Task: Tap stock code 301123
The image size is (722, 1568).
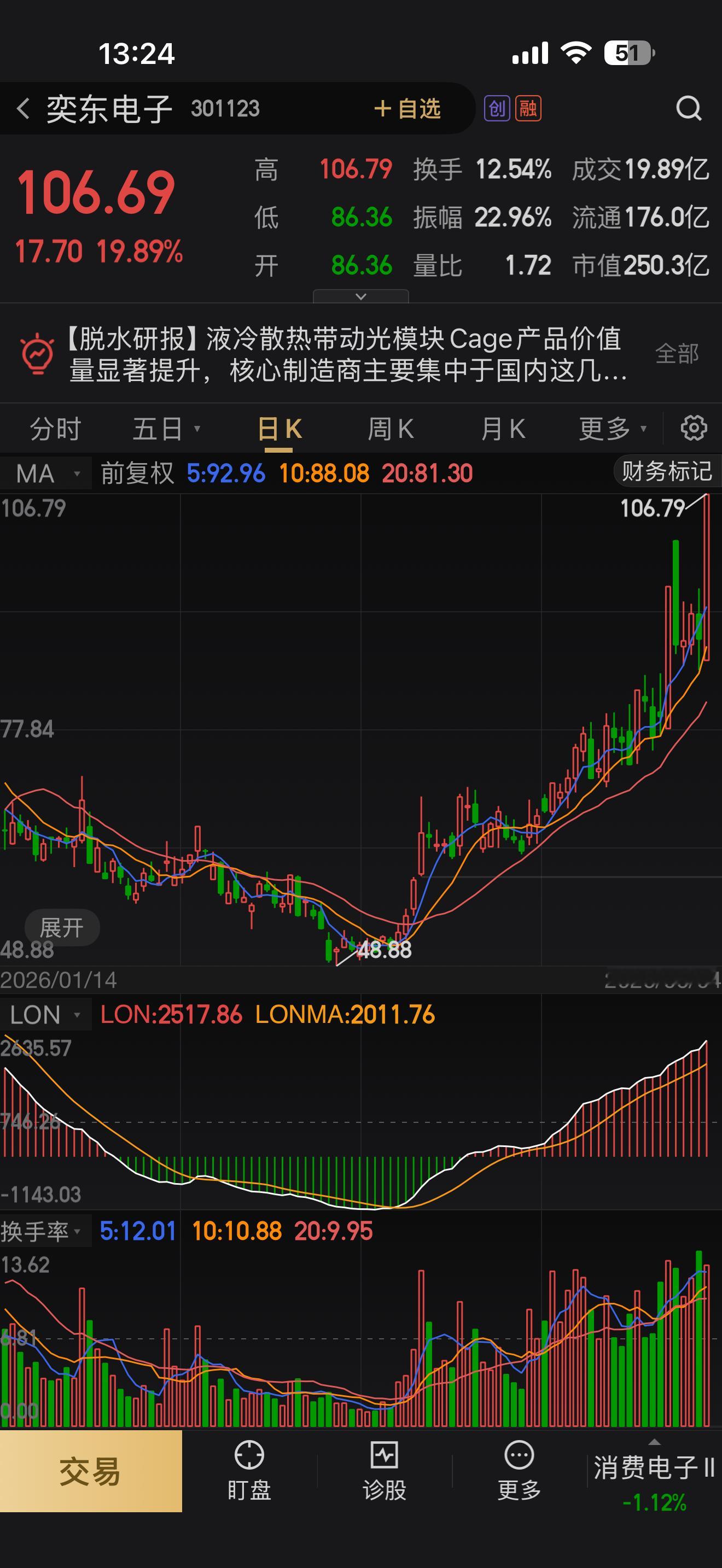Action: point(225,109)
